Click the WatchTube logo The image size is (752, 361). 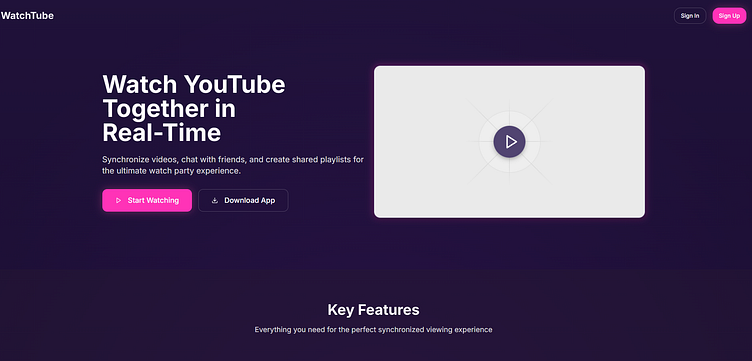pos(27,16)
